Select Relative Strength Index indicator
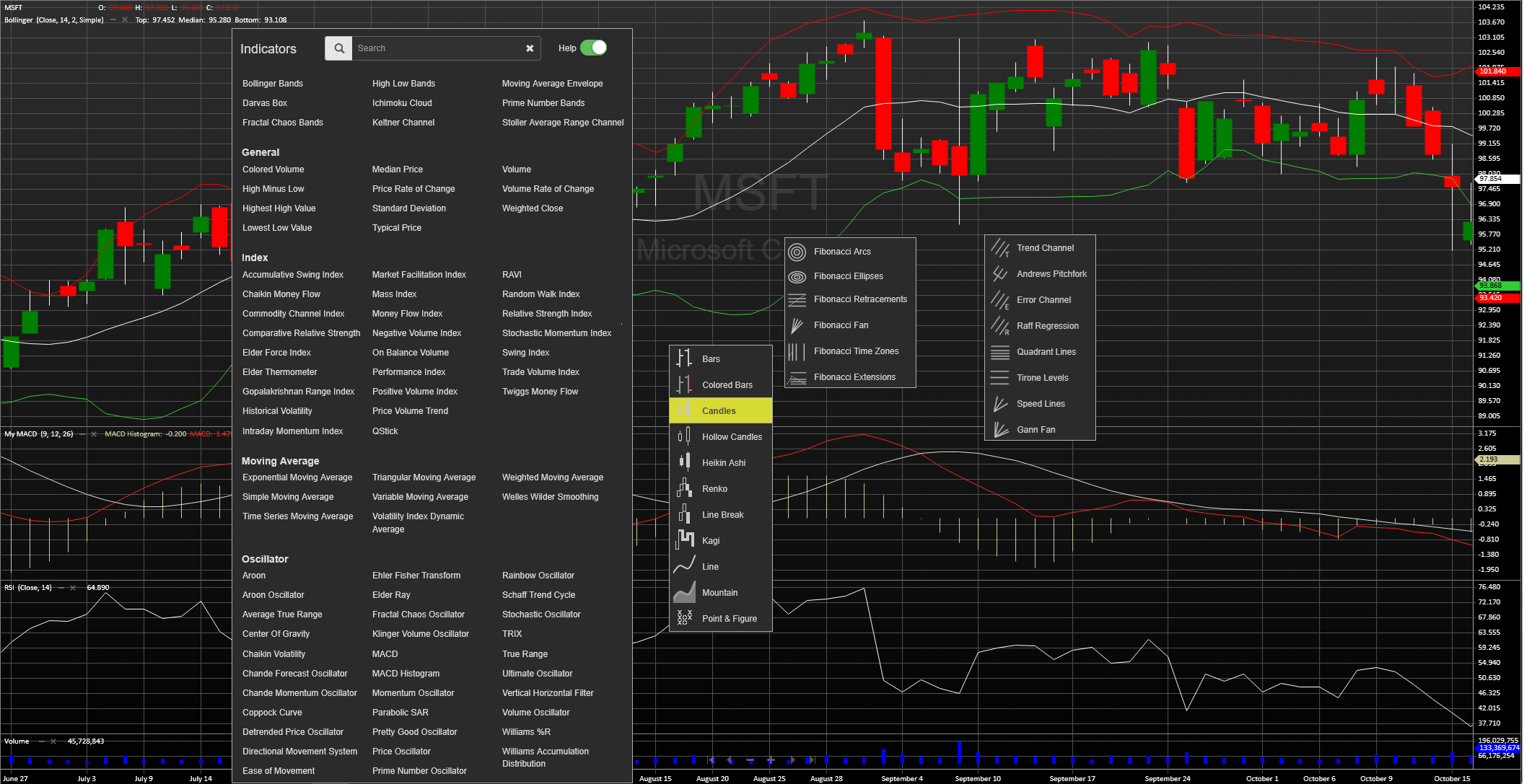Image resolution: width=1524 pixels, height=784 pixels. (x=547, y=314)
